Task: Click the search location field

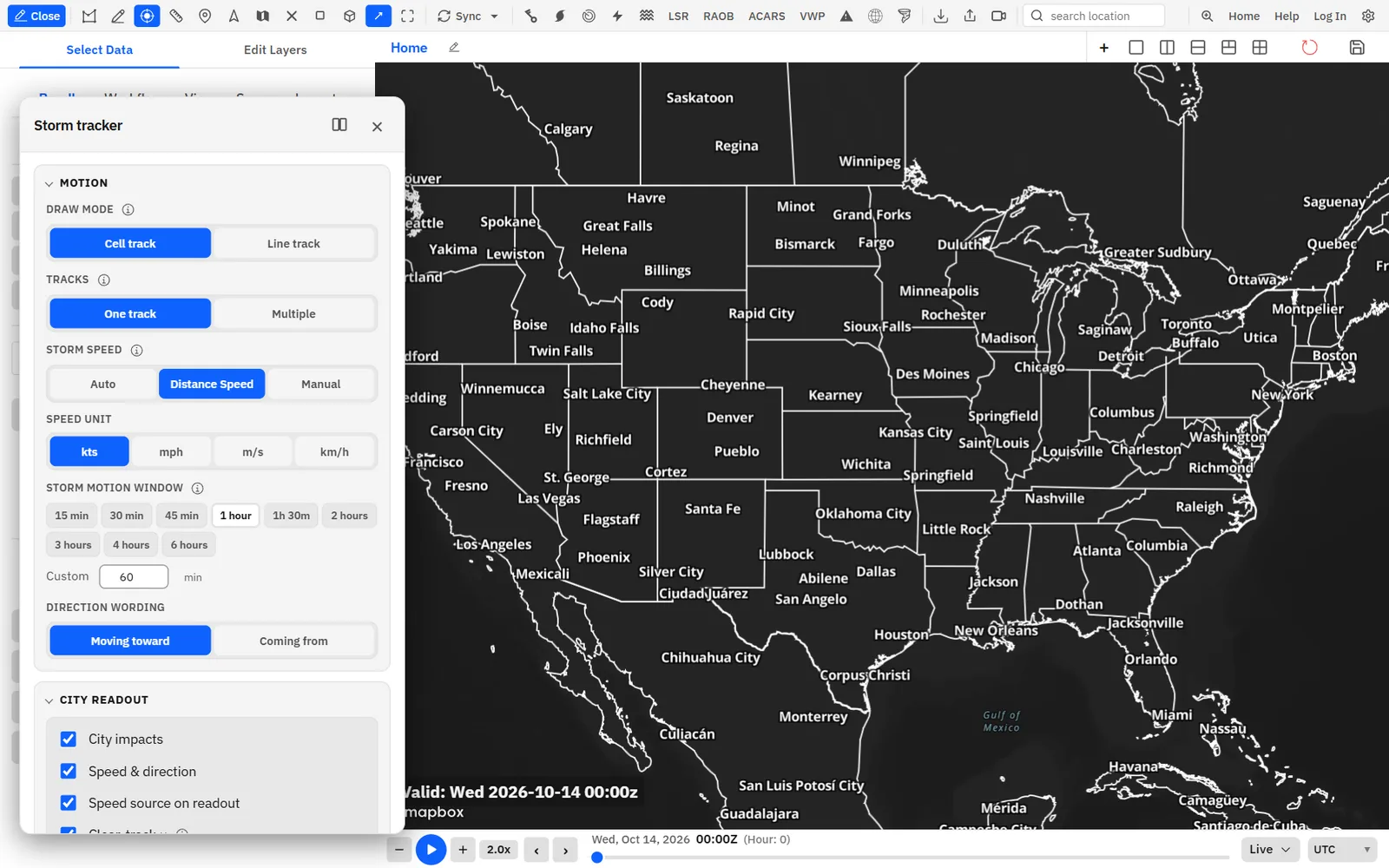Action: point(1094,16)
